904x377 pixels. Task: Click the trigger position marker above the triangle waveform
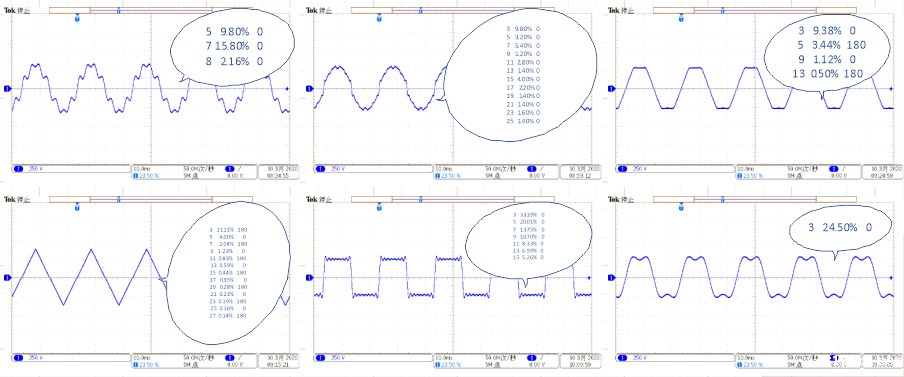click(x=77, y=208)
